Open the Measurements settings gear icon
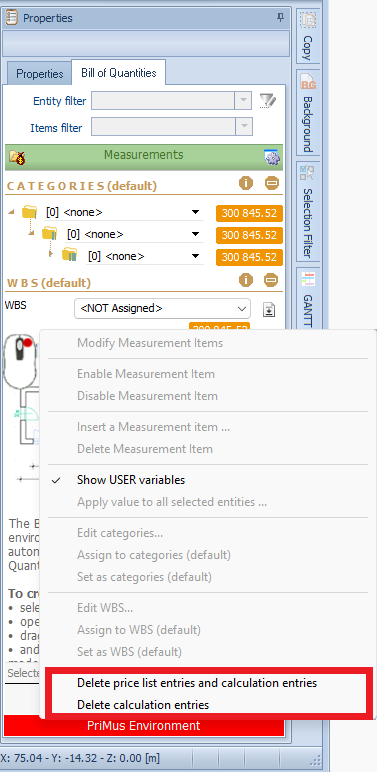This screenshot has height=772, width=377. [x=272, y=157]
